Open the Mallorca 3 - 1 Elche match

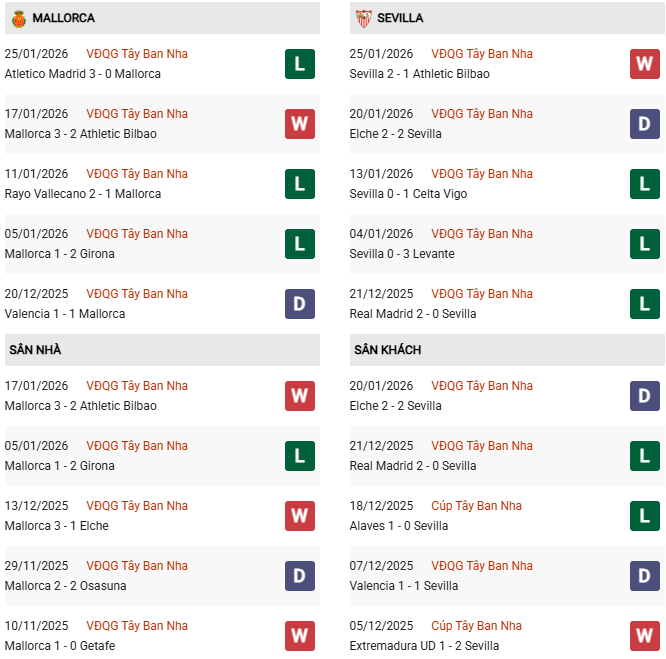(57, 526)
